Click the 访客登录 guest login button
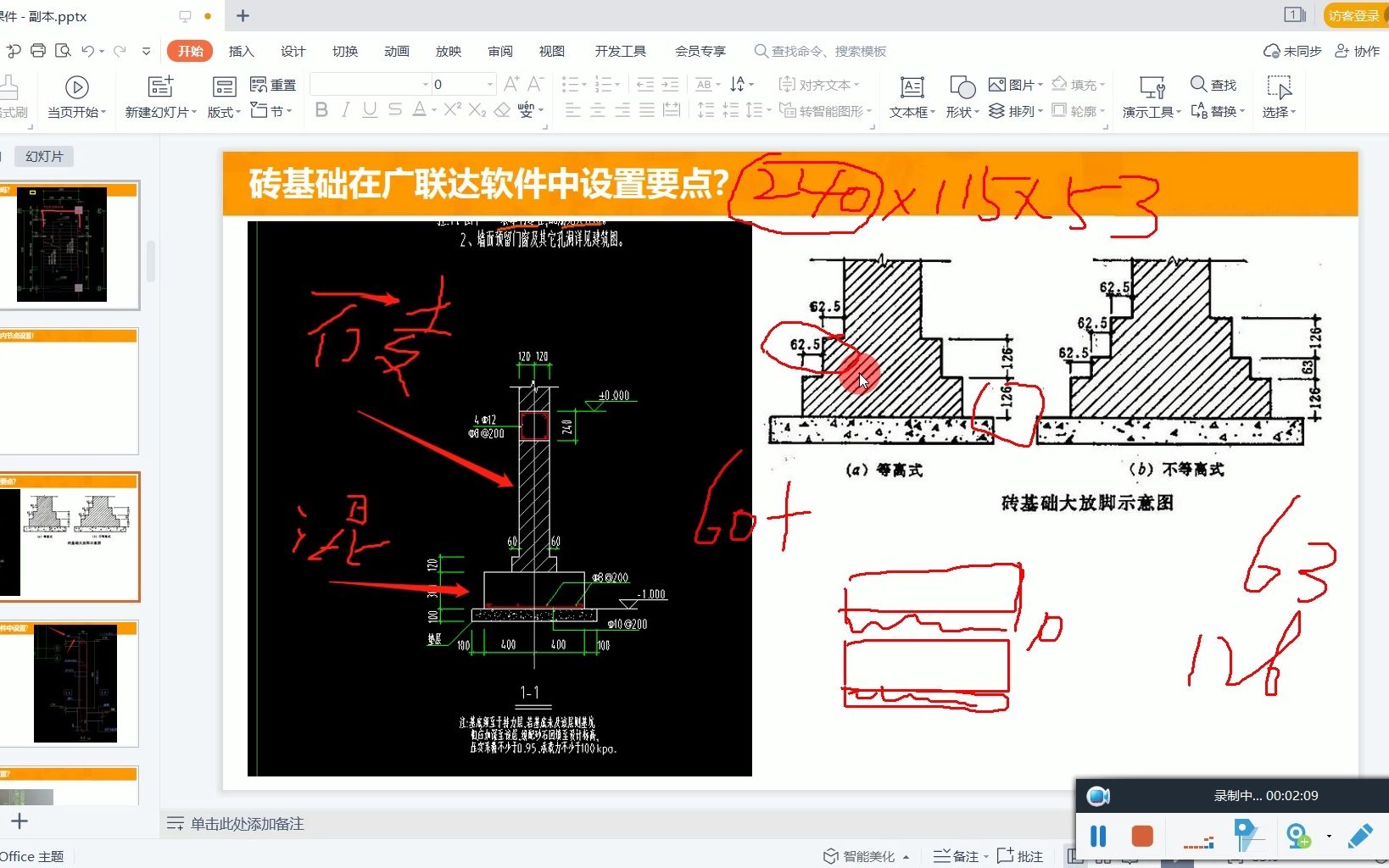 1354,15
